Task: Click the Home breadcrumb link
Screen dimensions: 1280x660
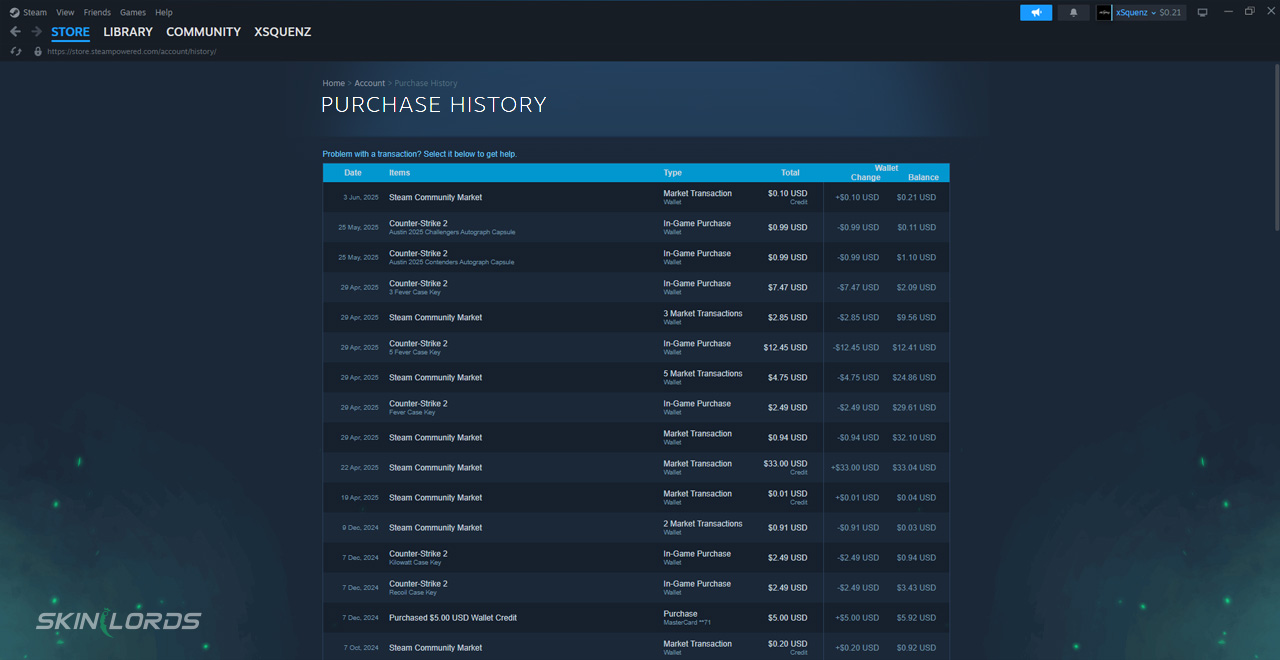Action: pos(333,83)
